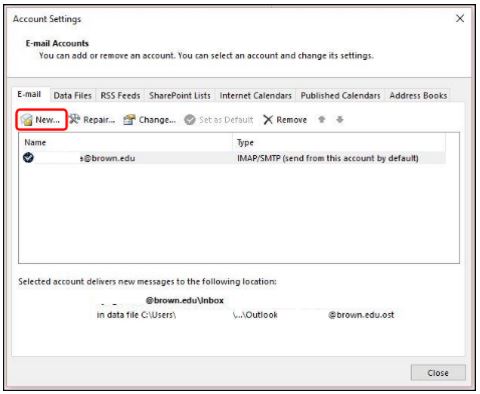Open the Internet Calendars tab

tap(255, 96)
